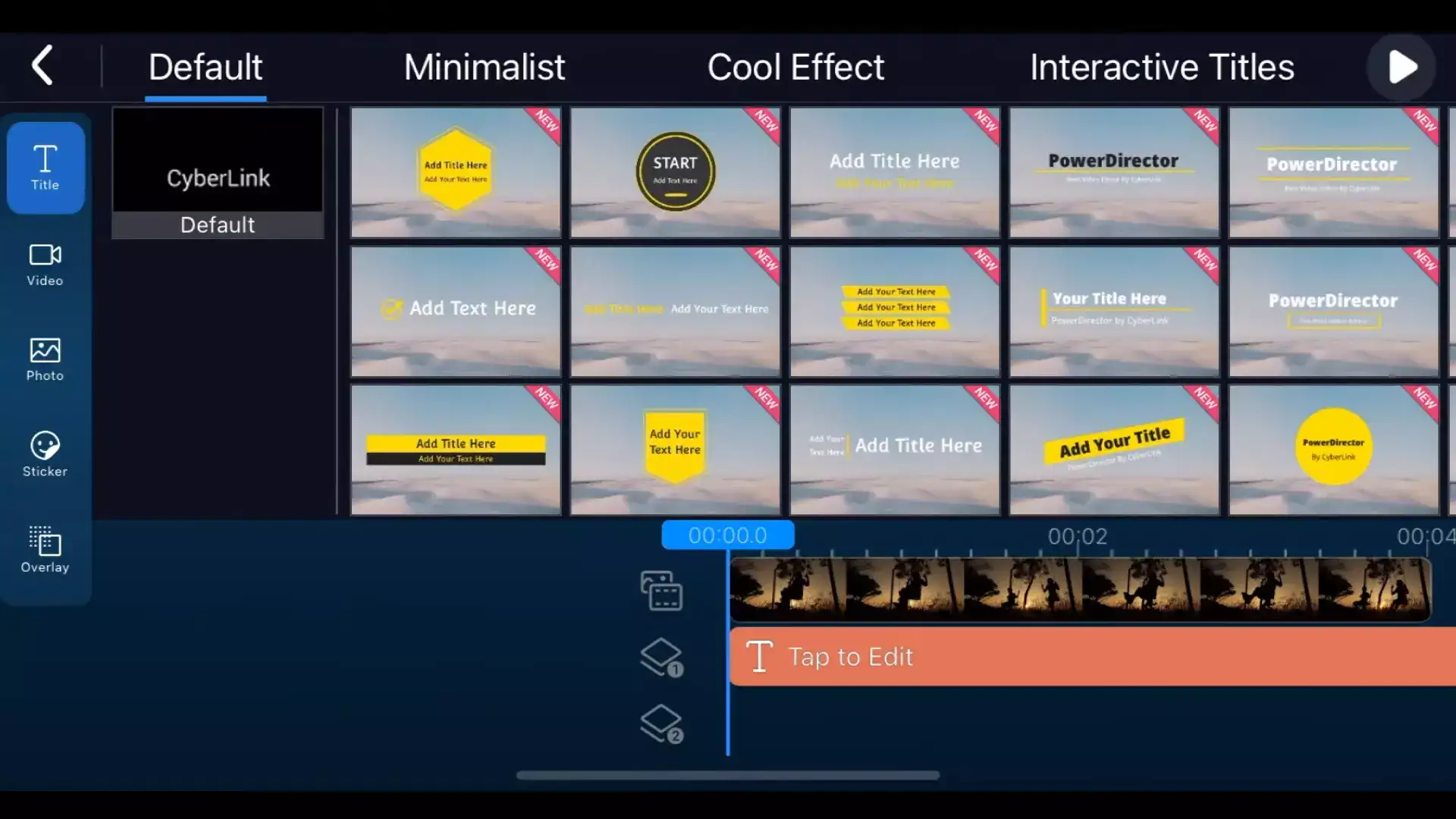Open the Photo media panel
Screen dimensions: 1456x819
45,360
